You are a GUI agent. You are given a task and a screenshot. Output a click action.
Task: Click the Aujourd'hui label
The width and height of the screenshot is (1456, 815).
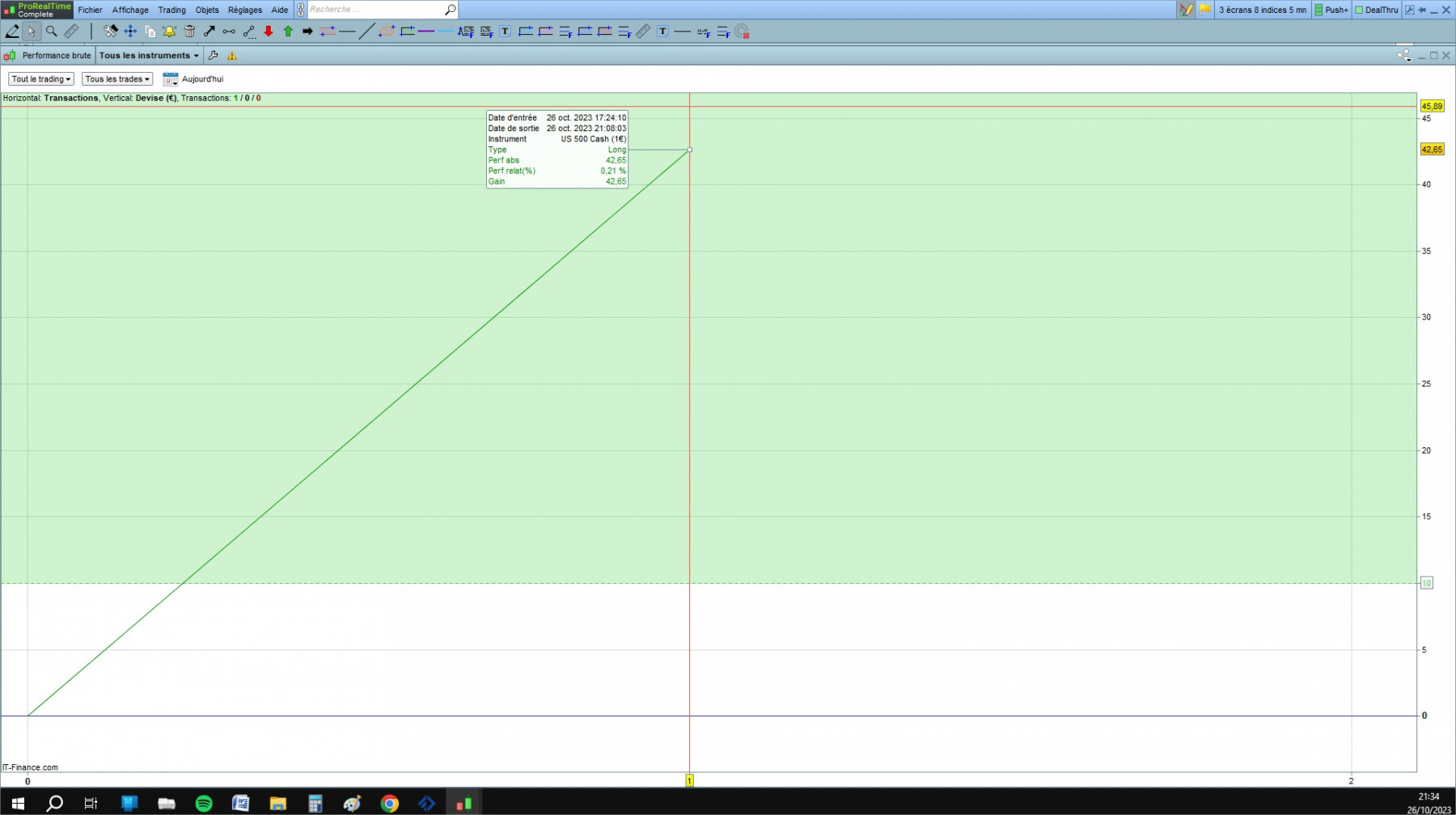click(202, 79)
